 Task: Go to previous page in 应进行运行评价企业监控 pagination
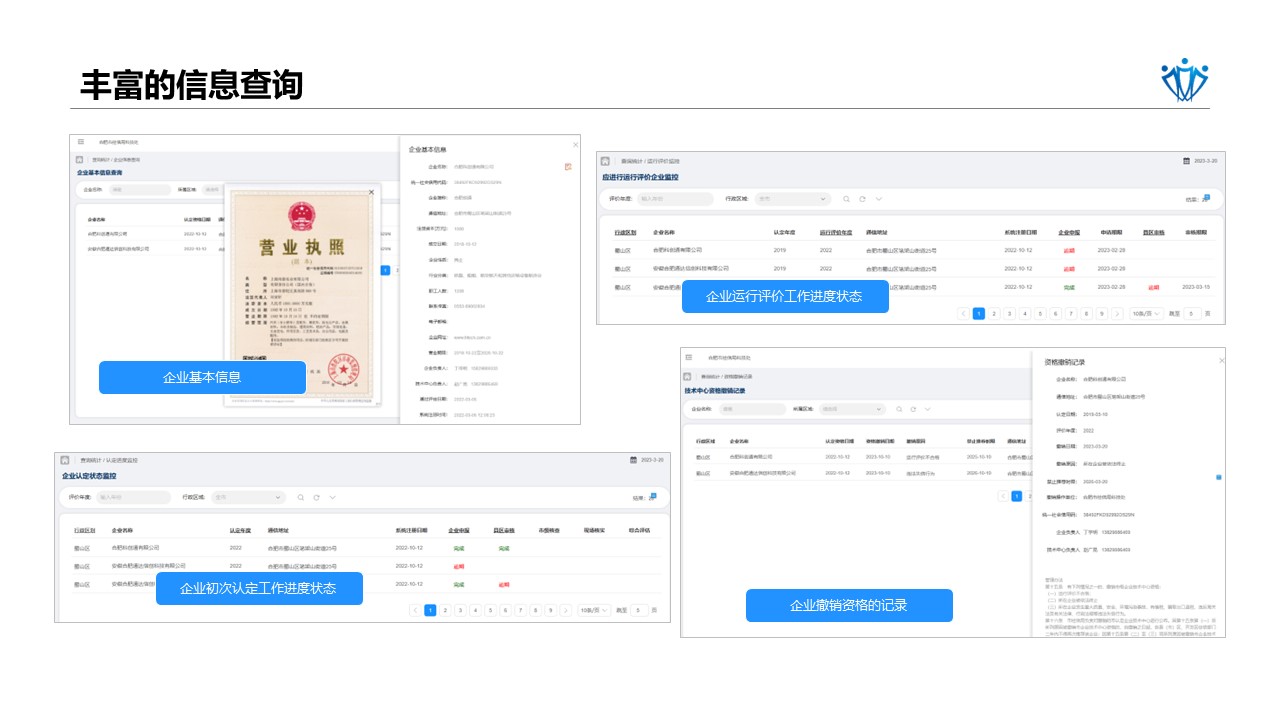click(x=964, y=313)
